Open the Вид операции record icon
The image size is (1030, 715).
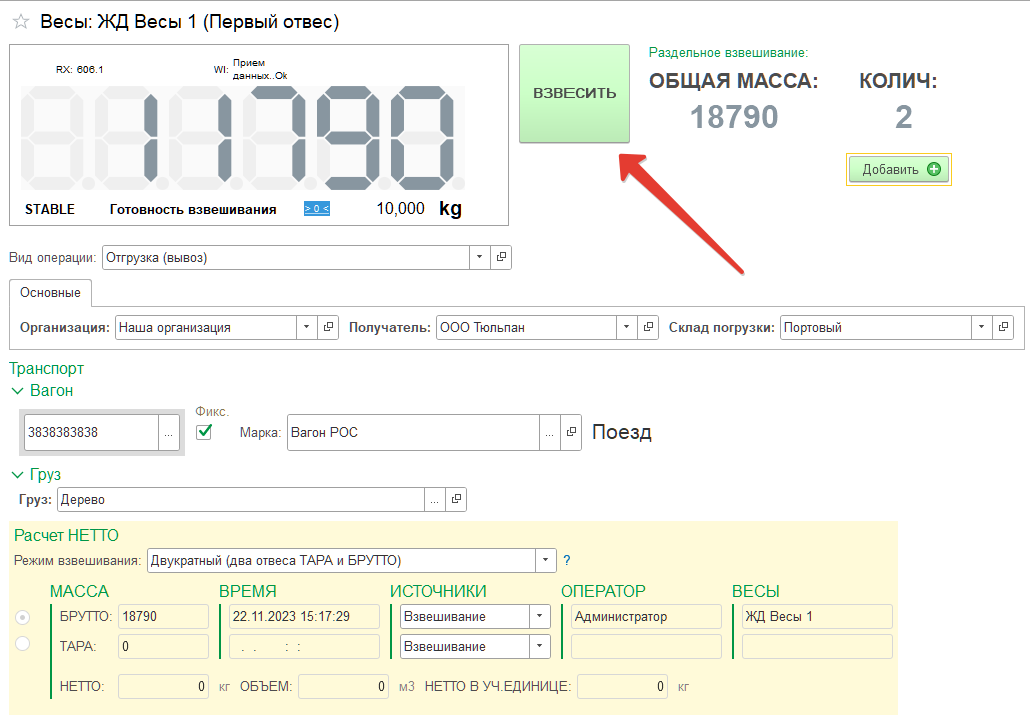click(x=502, y=257)
